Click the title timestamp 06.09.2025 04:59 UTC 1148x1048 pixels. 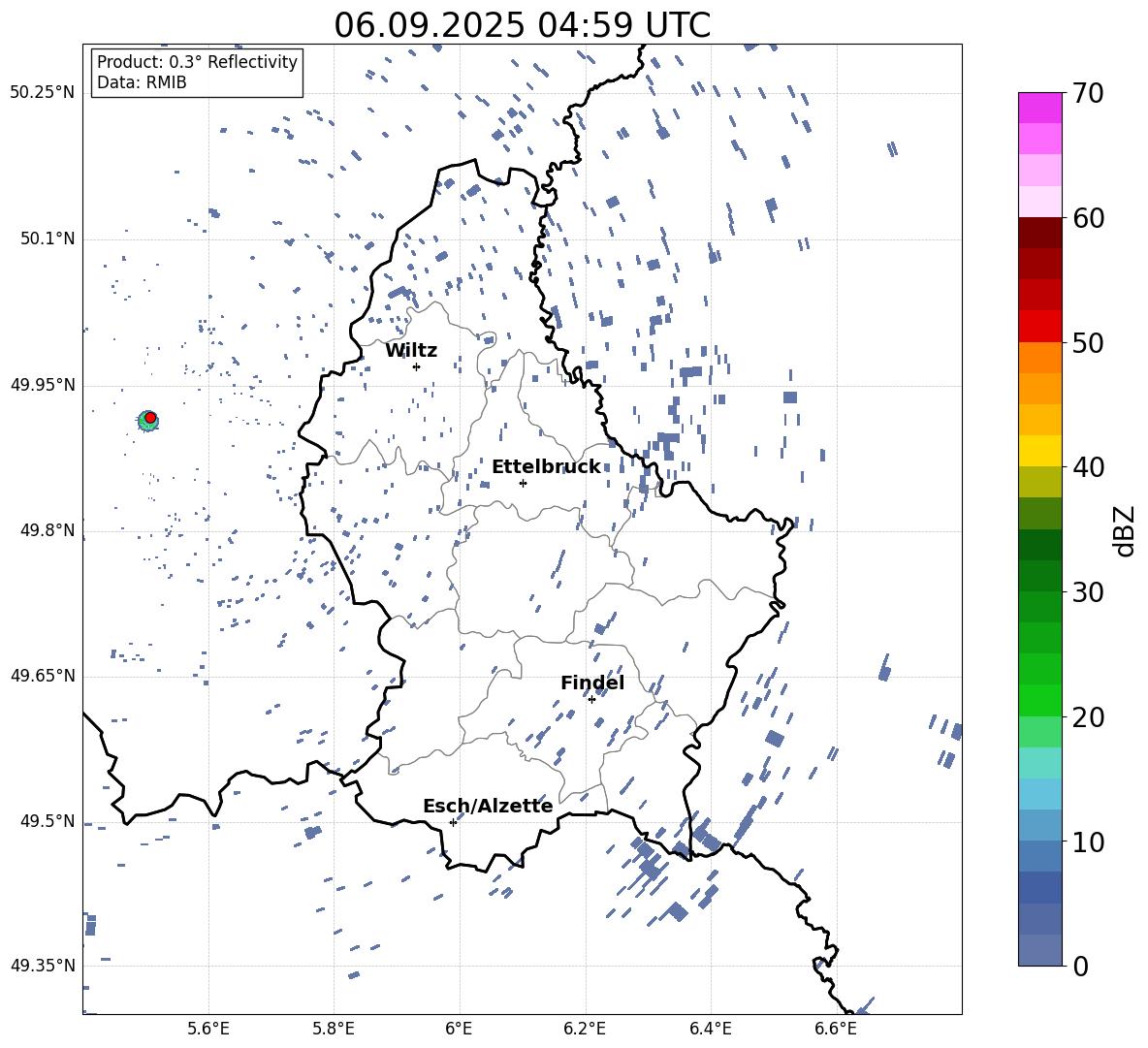click(522, 25)
